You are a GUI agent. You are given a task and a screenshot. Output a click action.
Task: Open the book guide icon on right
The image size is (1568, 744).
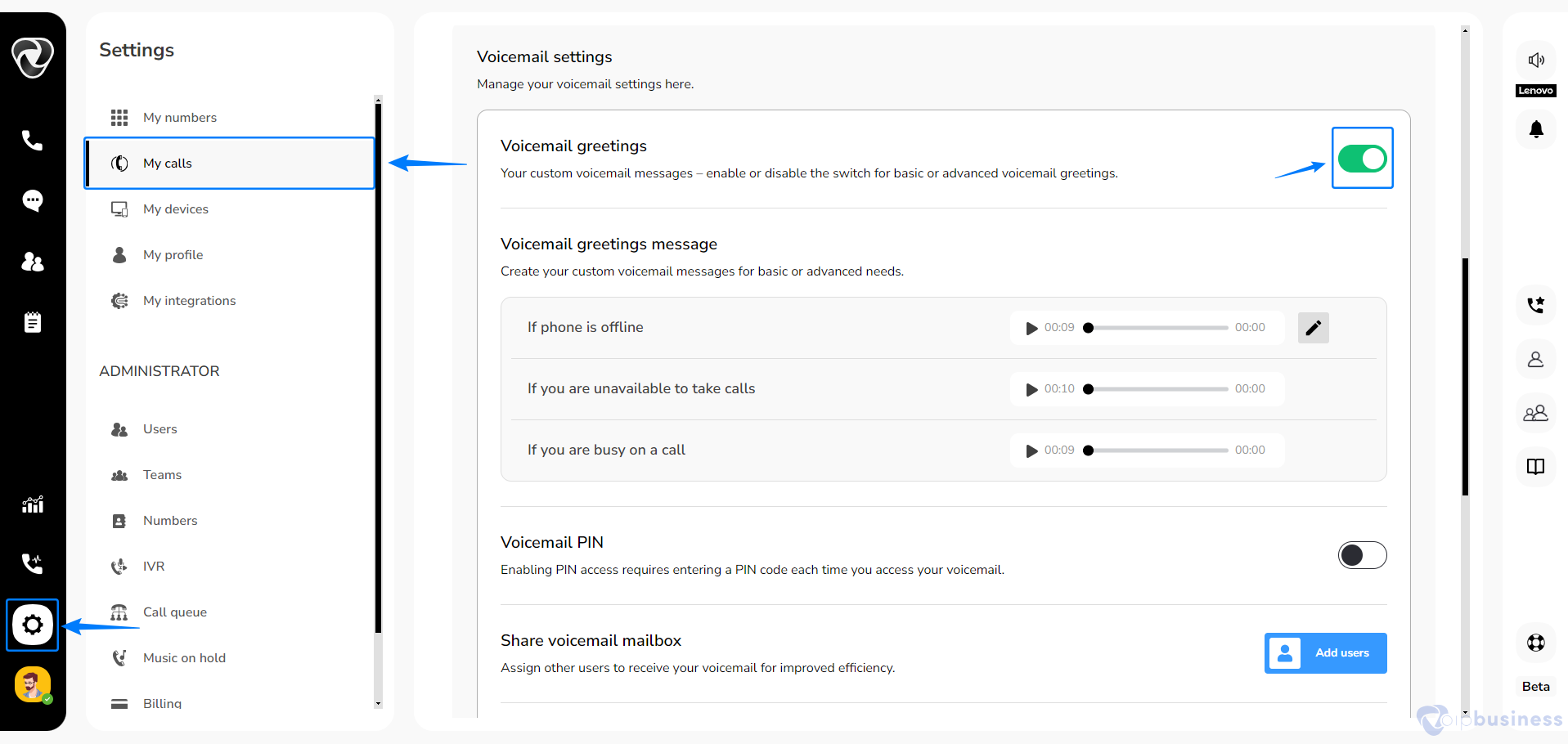pyautogui.click(x=1535, y=466)
